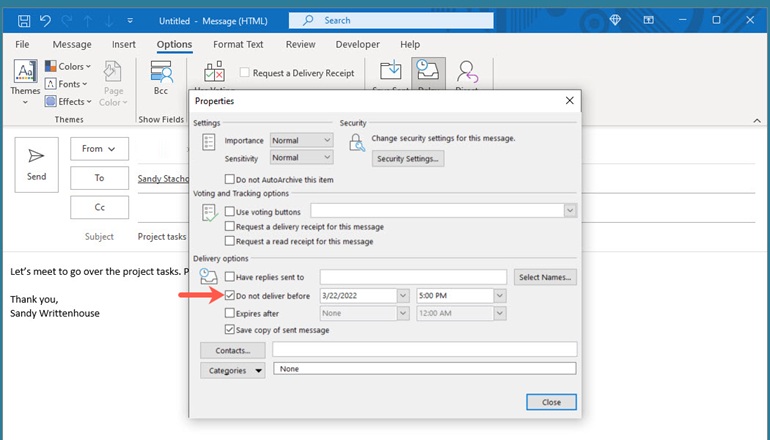
Task: Click the premium diamond icon in title bar
Action: click(x=616, y=20)
